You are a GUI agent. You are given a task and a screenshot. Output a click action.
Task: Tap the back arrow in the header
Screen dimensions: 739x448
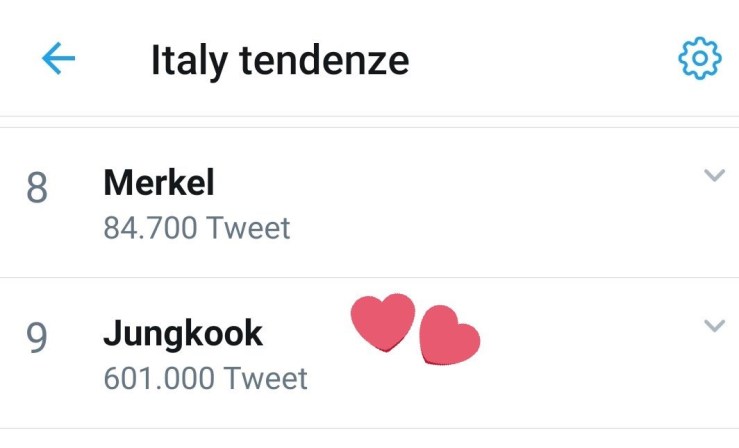(58, 60)
